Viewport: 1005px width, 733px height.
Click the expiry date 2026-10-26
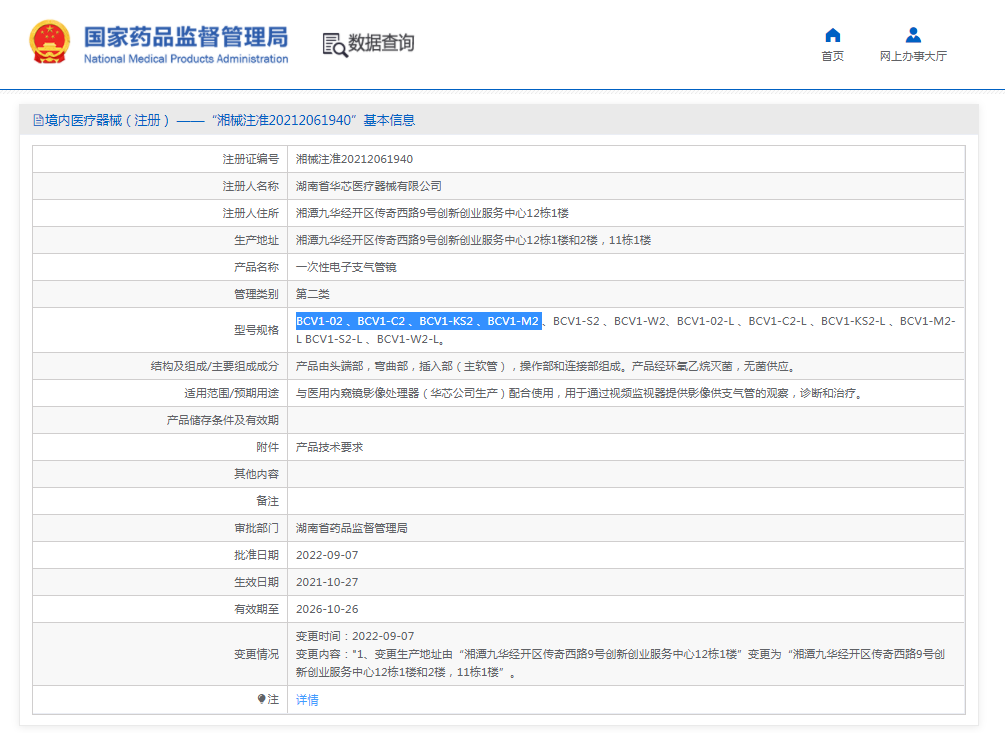click(x=327, y=609)
